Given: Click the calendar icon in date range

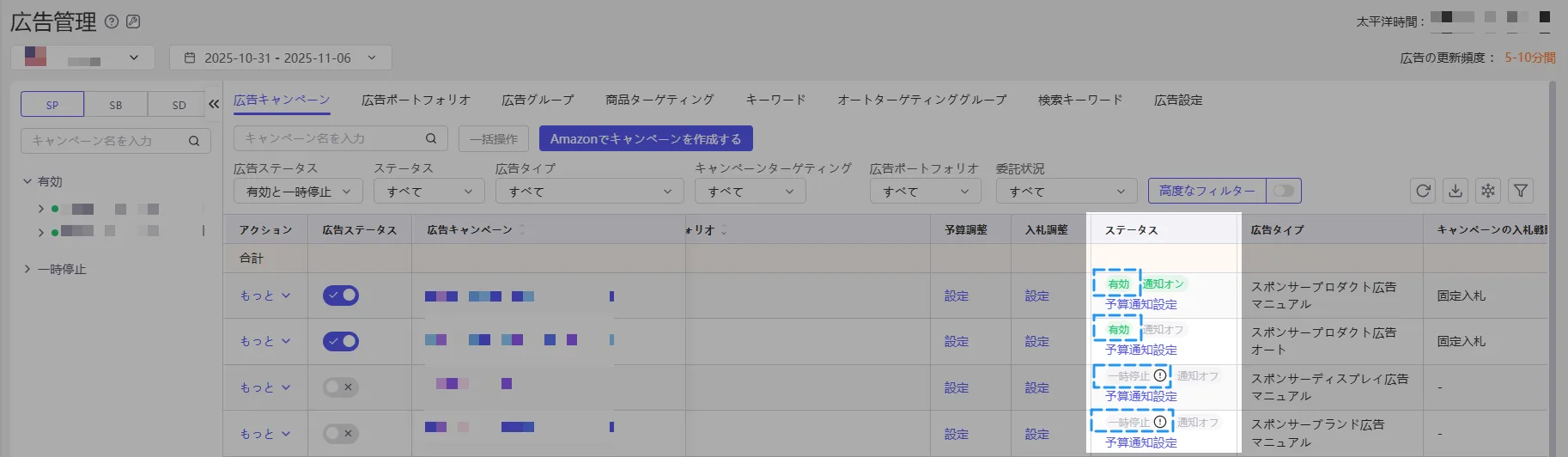Looking at the screenshot, I should point(190,58).
